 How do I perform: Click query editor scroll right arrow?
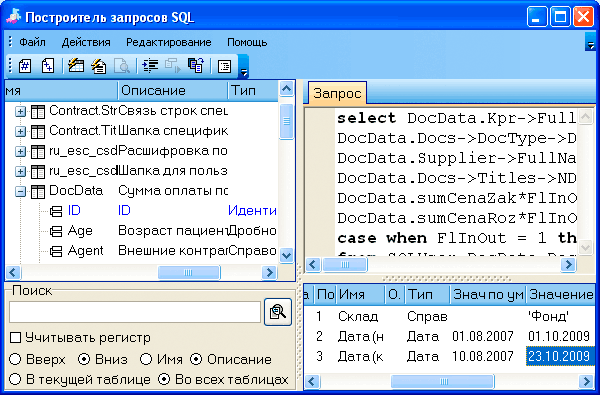pos(569,264)
